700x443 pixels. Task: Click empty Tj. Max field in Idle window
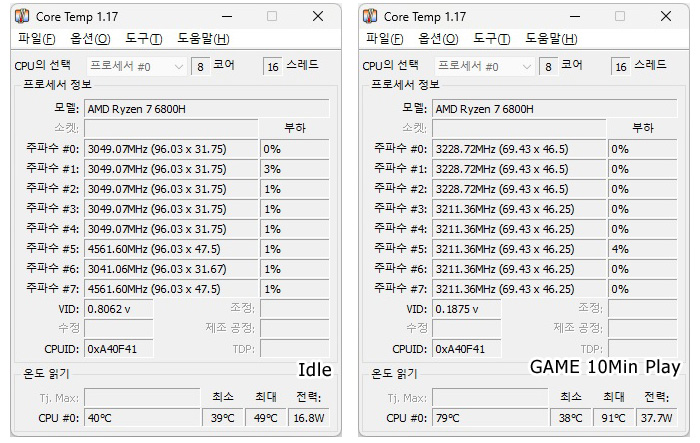(x=142, y=397)
